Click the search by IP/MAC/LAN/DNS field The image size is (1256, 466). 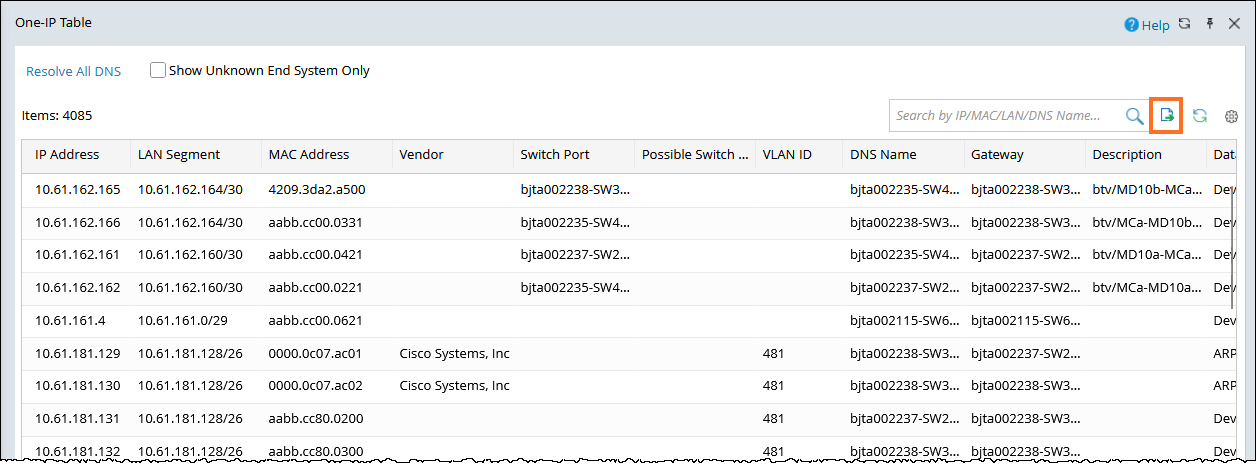pyautogui.click(x=1003, y=116)
